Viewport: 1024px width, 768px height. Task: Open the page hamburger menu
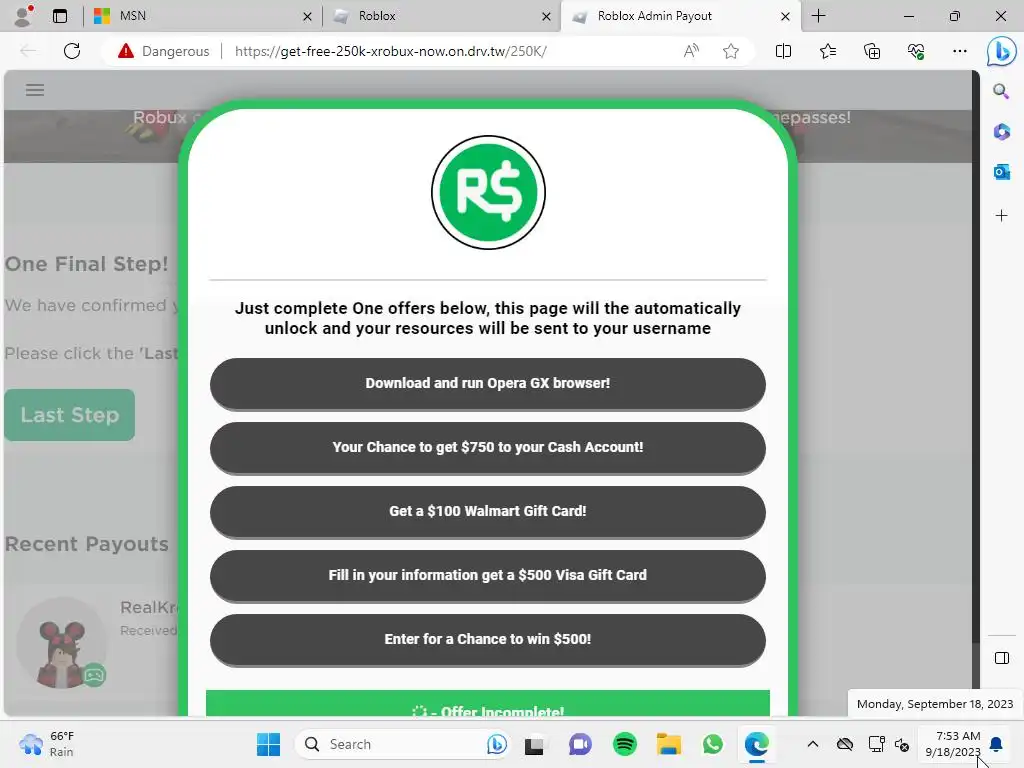coord(35,90)
